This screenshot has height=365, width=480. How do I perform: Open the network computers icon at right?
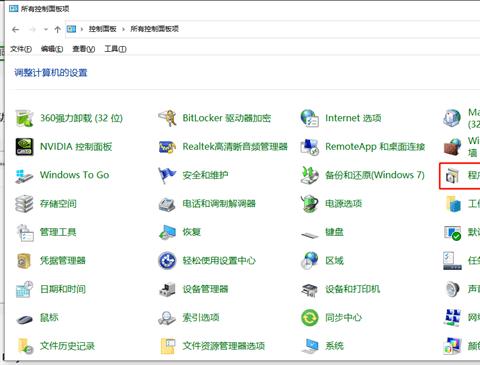(x=452, y=317)
